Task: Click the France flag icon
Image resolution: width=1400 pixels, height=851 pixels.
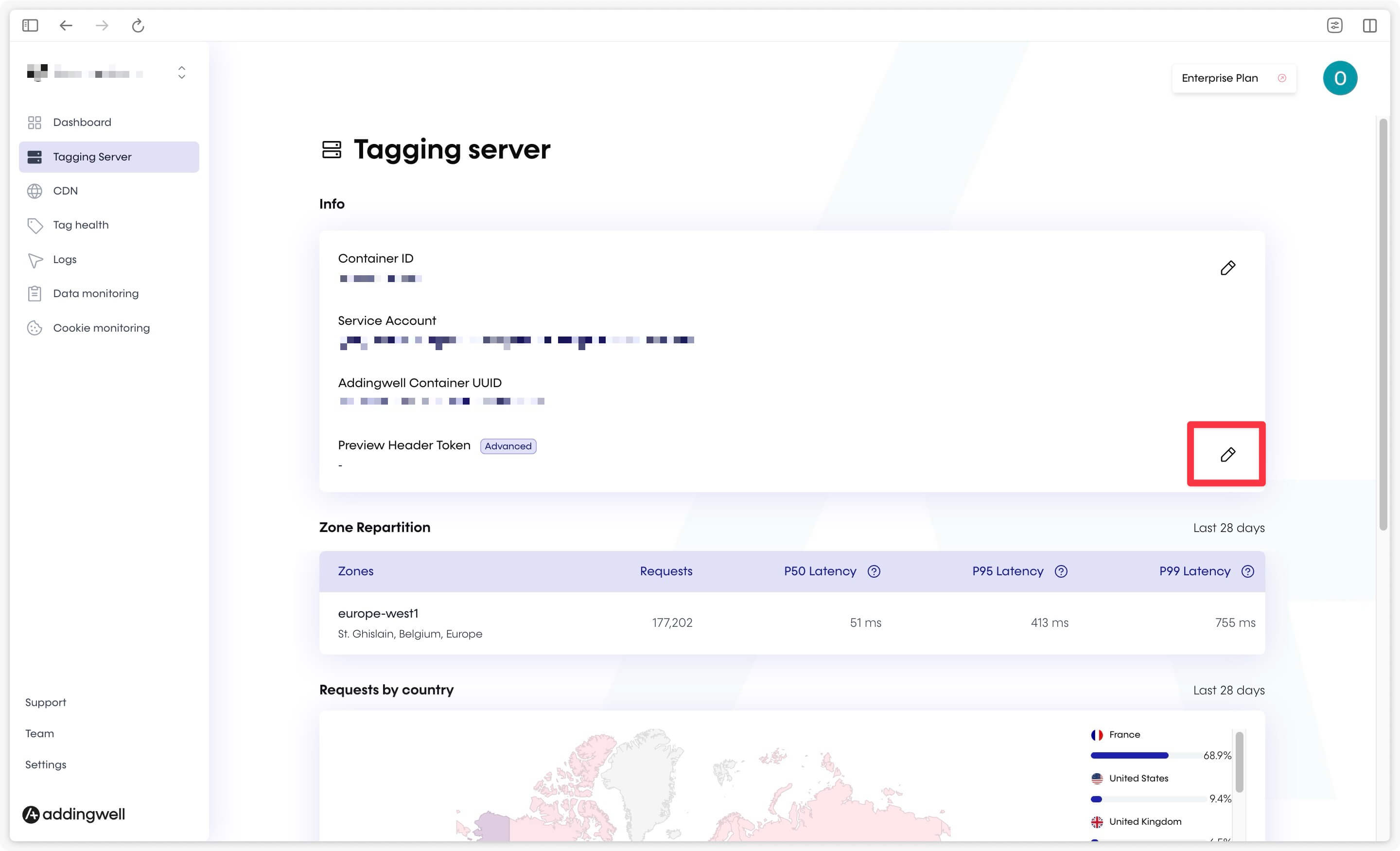Action: [x=1097, y=735]
